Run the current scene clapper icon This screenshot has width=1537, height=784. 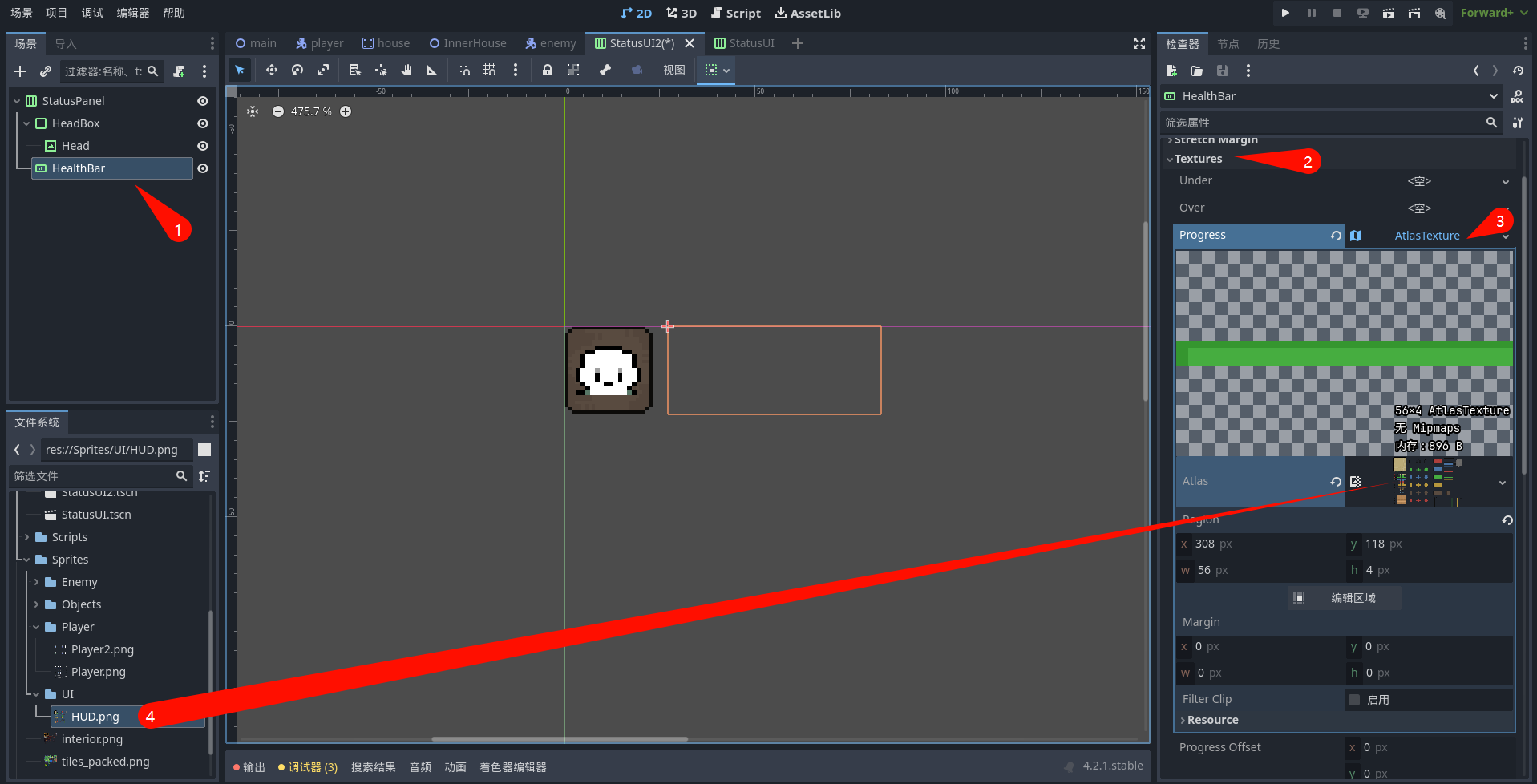(x=1389, y=13)
